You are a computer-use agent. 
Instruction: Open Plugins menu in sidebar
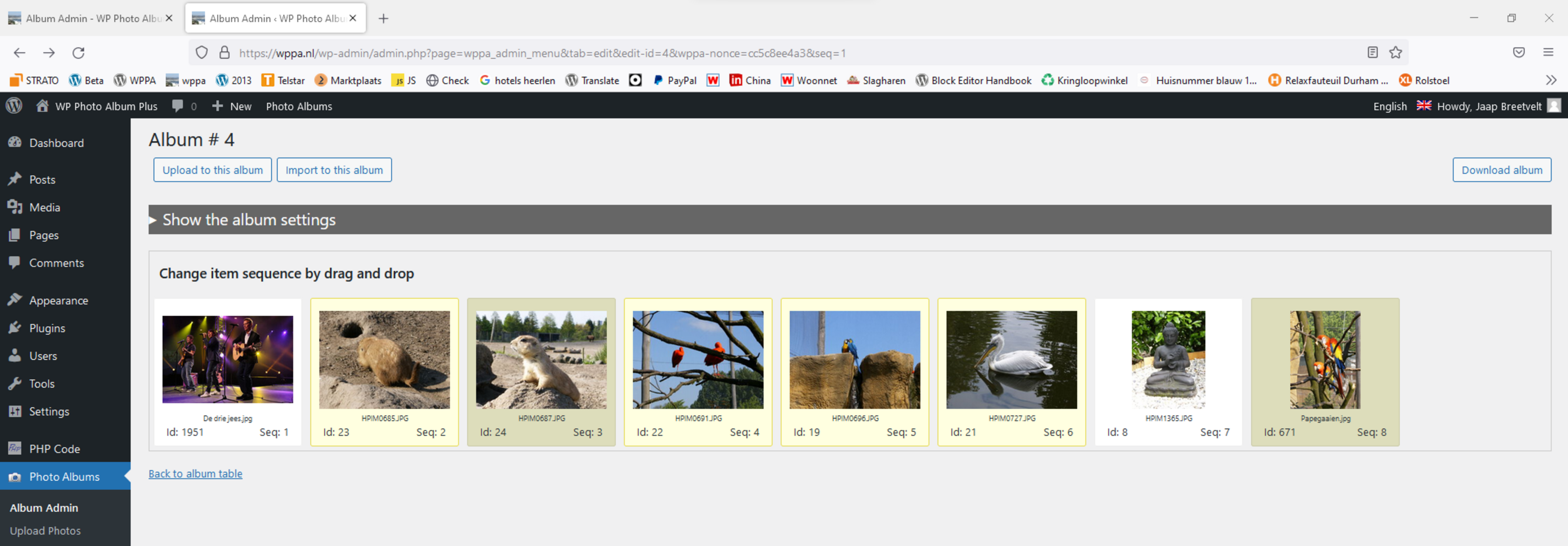tap(47, 328)
